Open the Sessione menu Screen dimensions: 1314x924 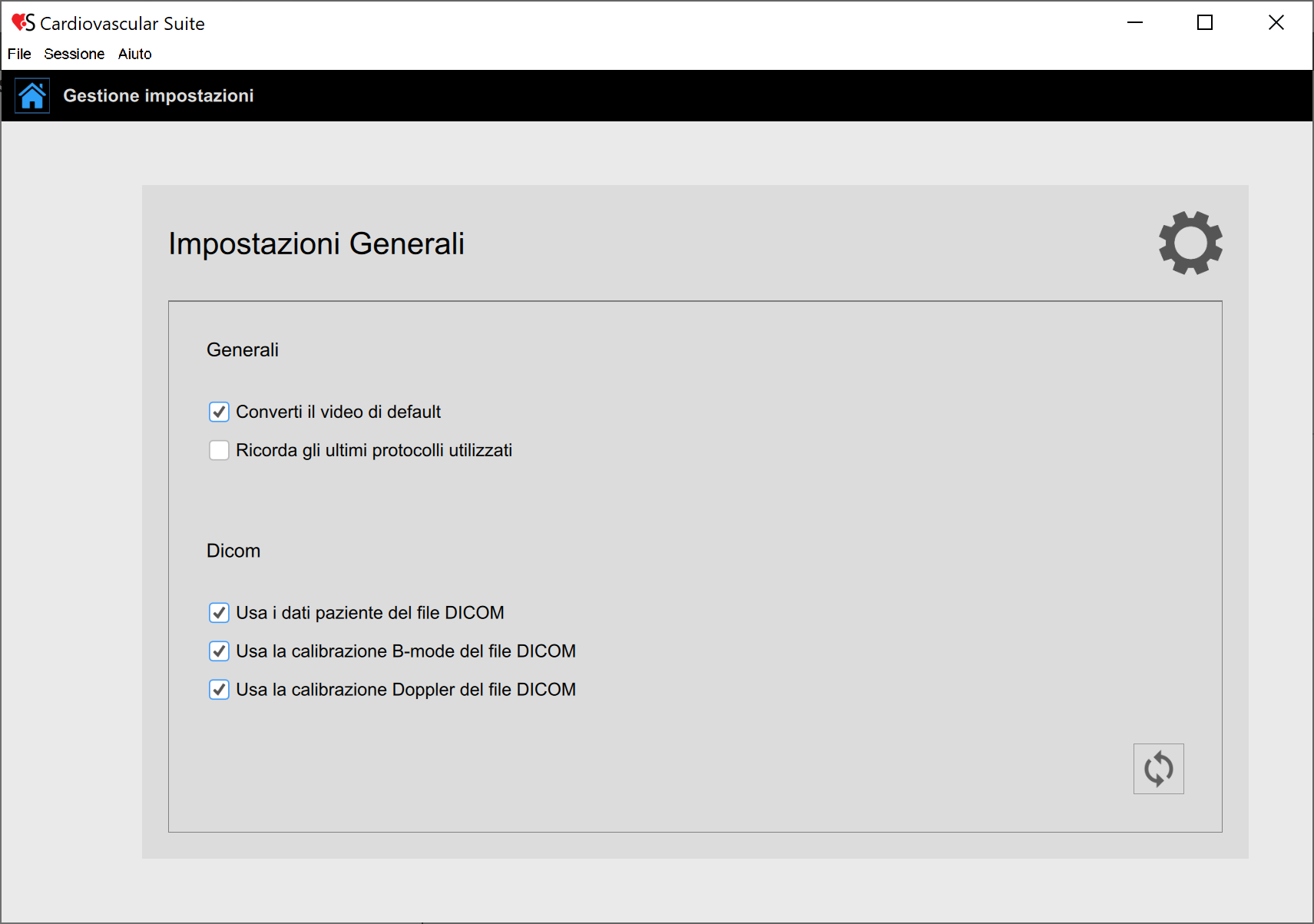tap(74, 54)
